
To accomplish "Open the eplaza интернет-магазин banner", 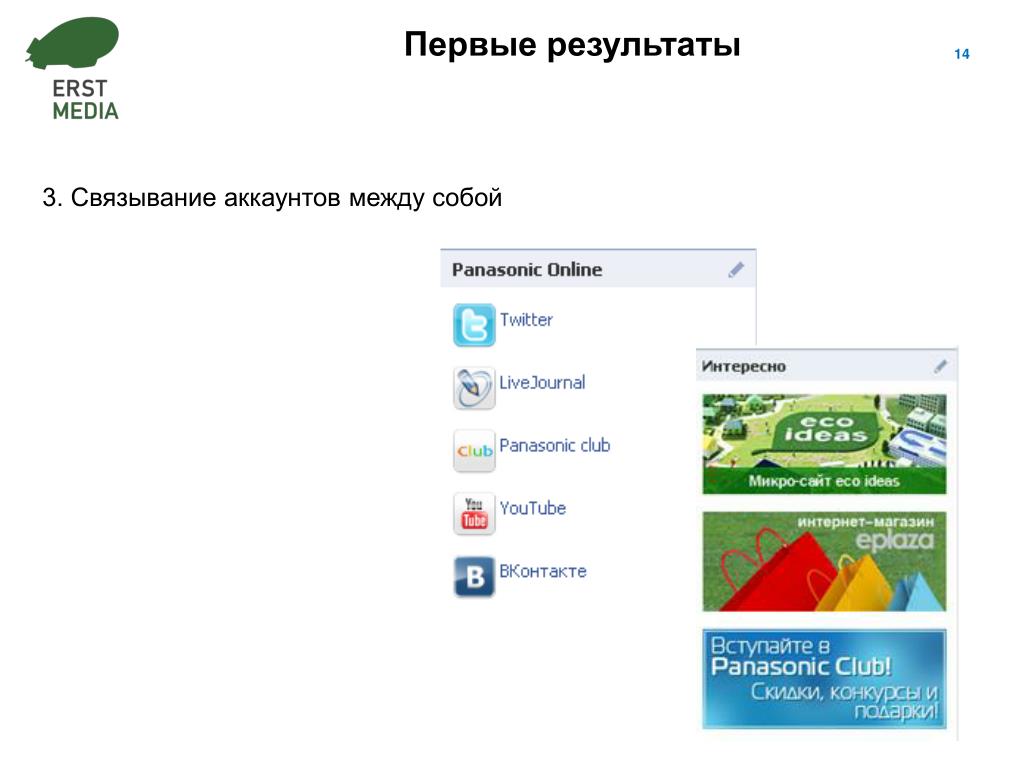I will point(824,562).
